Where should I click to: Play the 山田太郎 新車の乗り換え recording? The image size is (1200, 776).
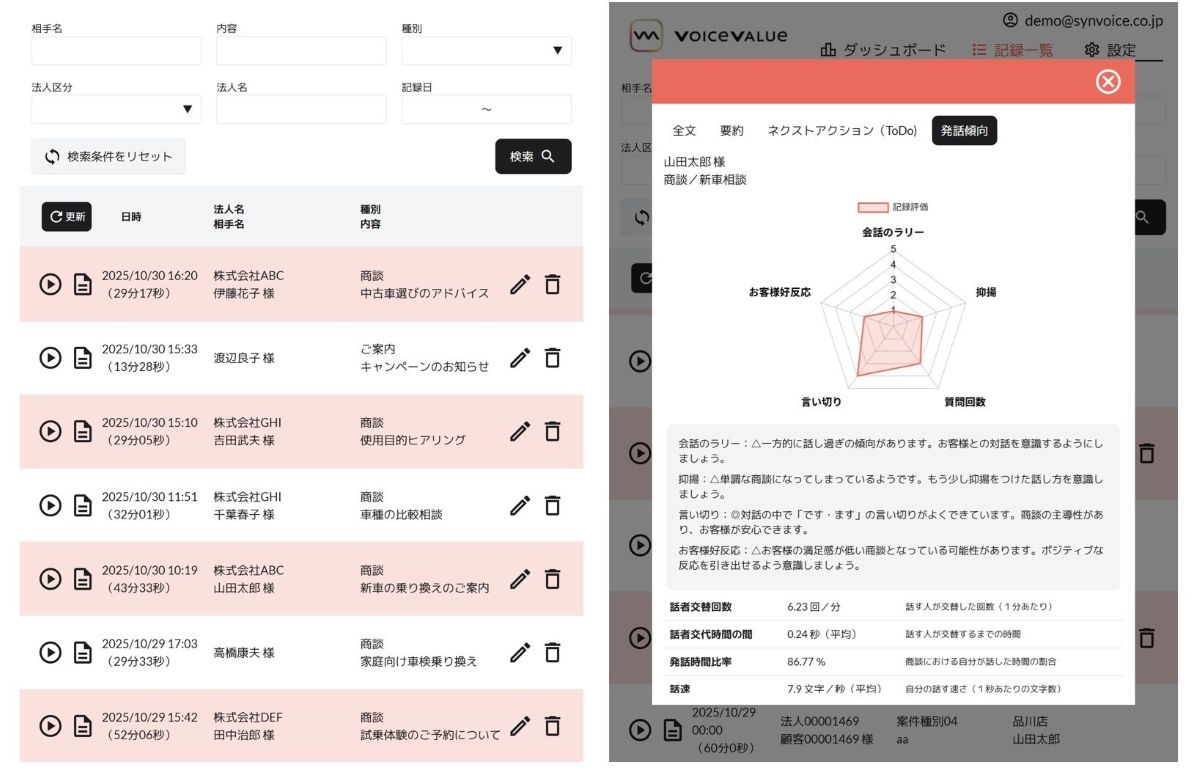tap(50, 579)
